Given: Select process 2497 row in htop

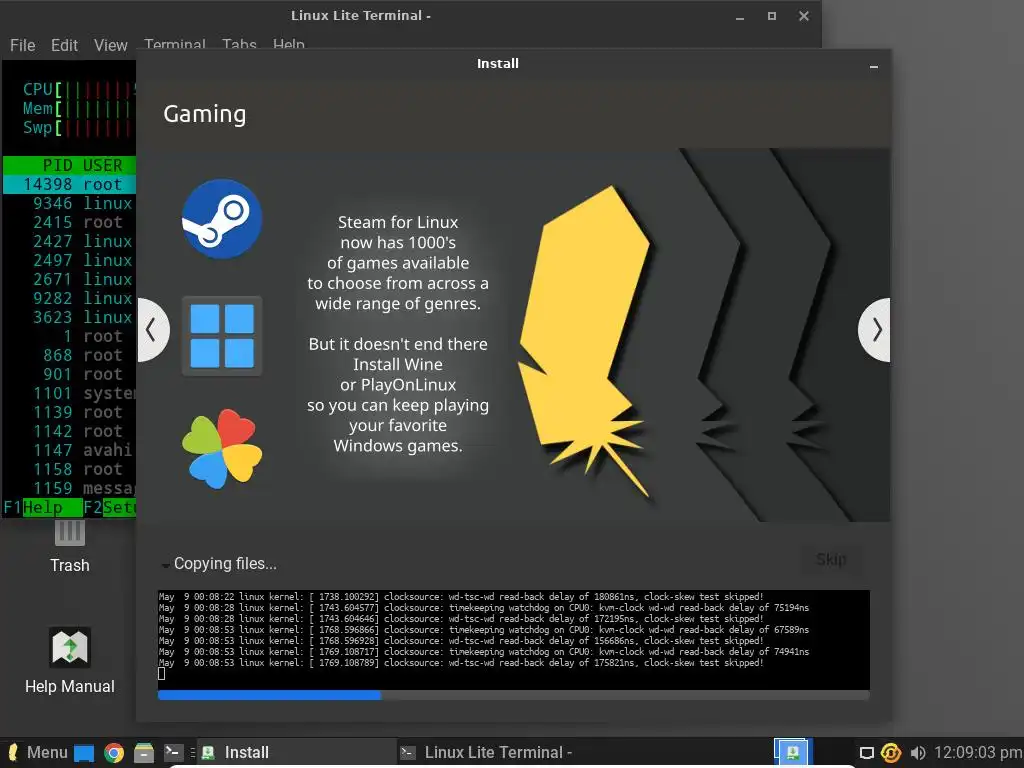Looking at the screenshot, I should pos(69,260).
